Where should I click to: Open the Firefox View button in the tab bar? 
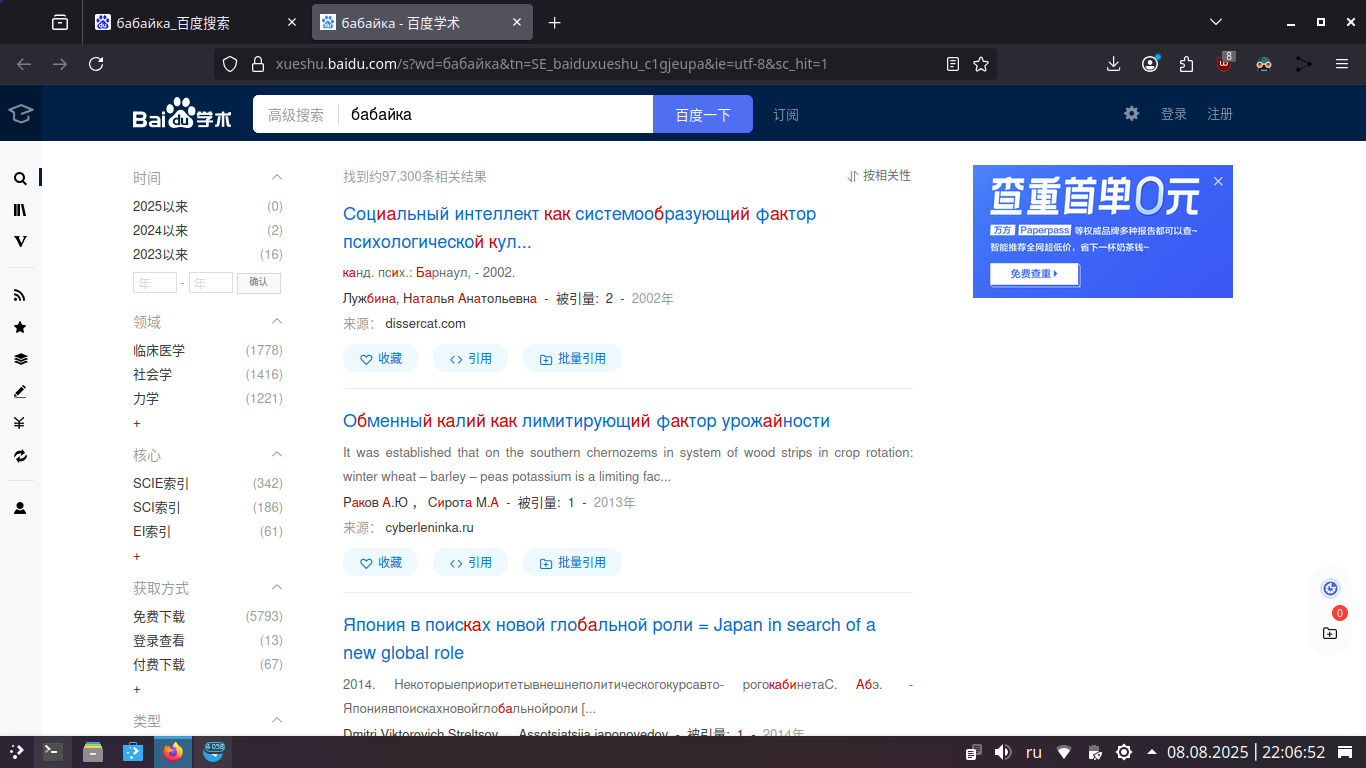tap(60, 22)
